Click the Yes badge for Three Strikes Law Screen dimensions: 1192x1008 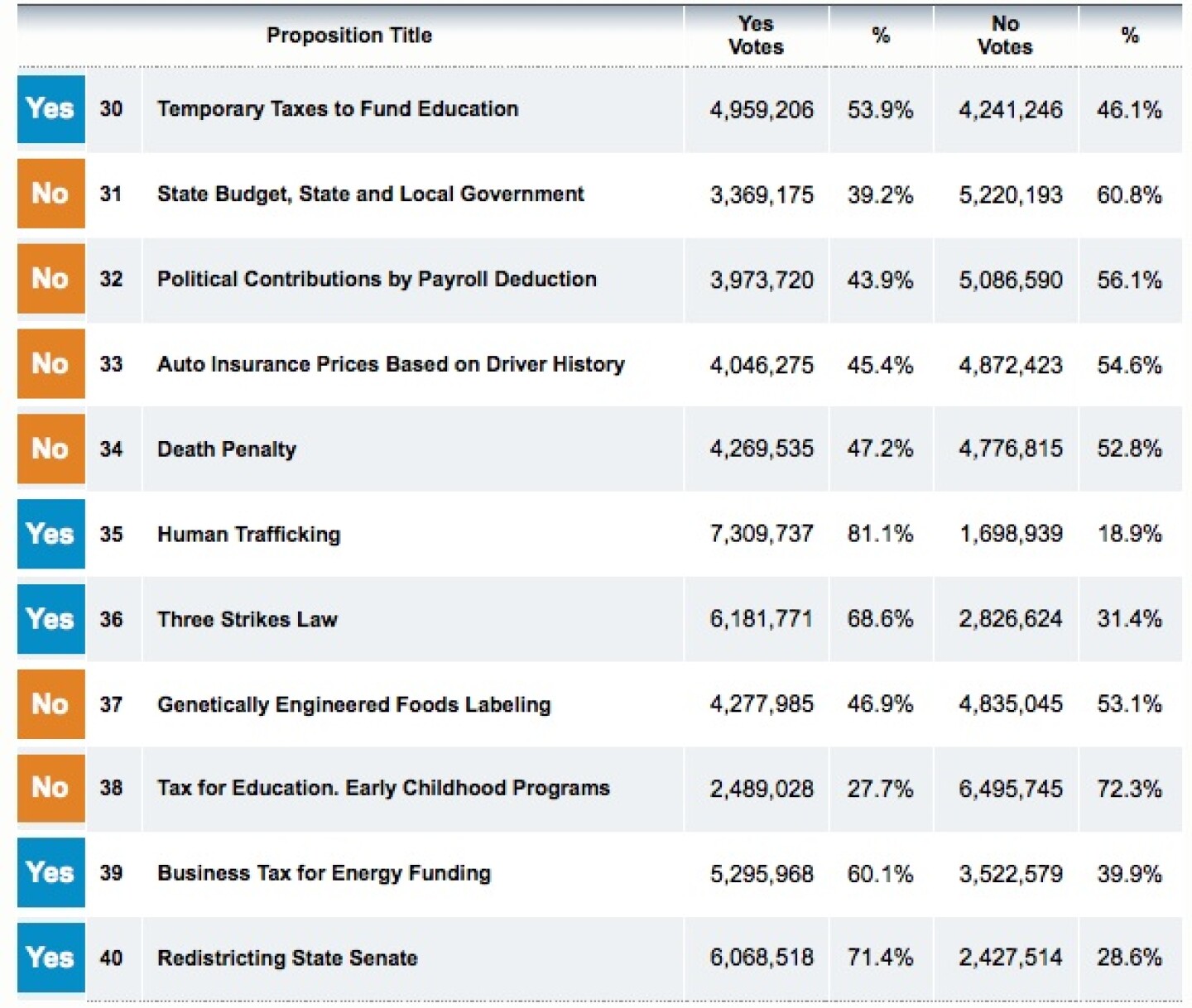pyautogui.click(x=50, y=619)
